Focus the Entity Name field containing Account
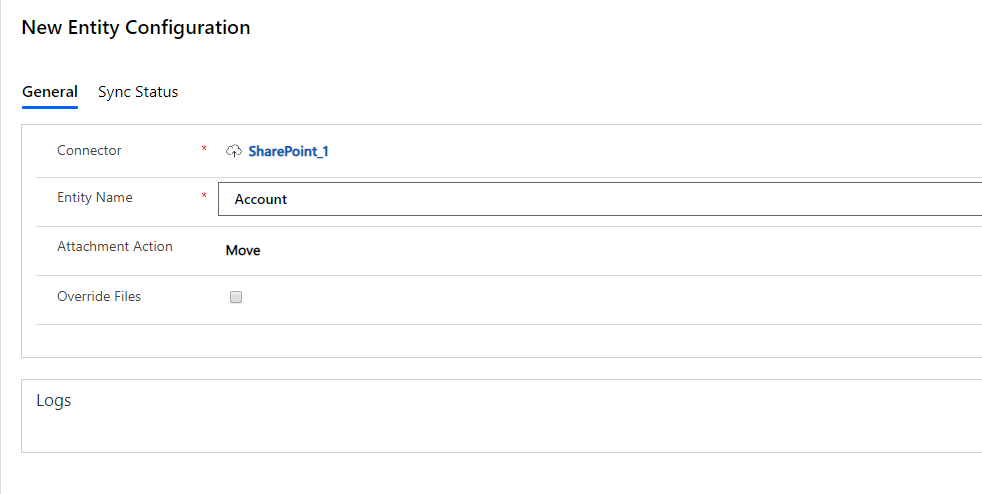982x494 pixels. pyautogui.click(x=600, y=199)
